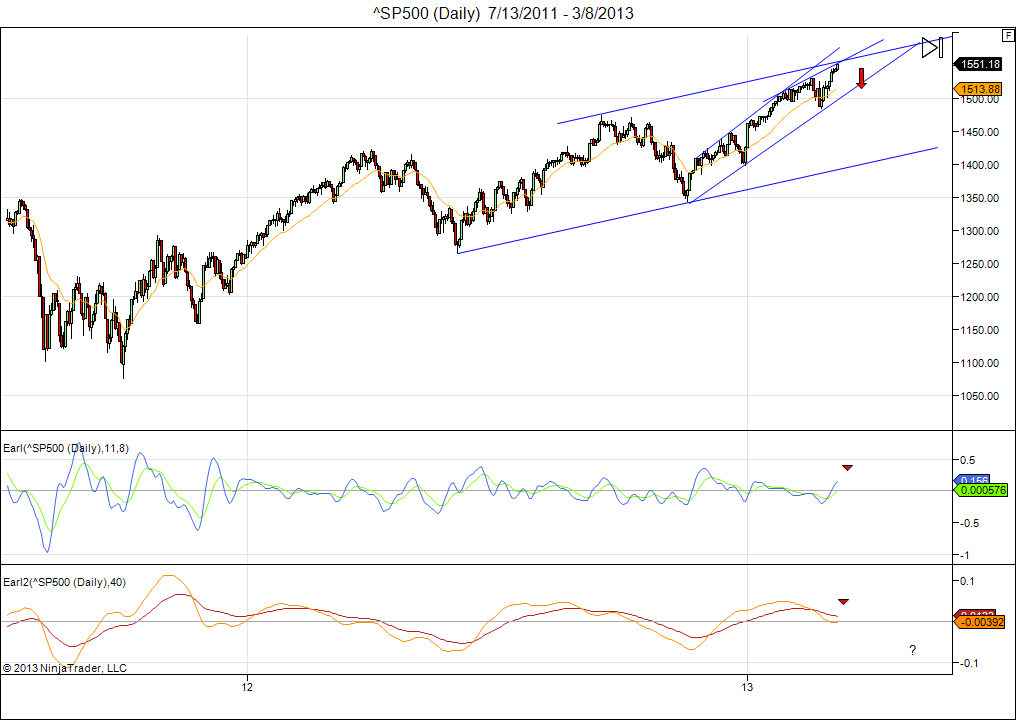The image size is (1016, 720).
Task: Click the green 0.000576 value marker
Action: [x=985, y=490]
